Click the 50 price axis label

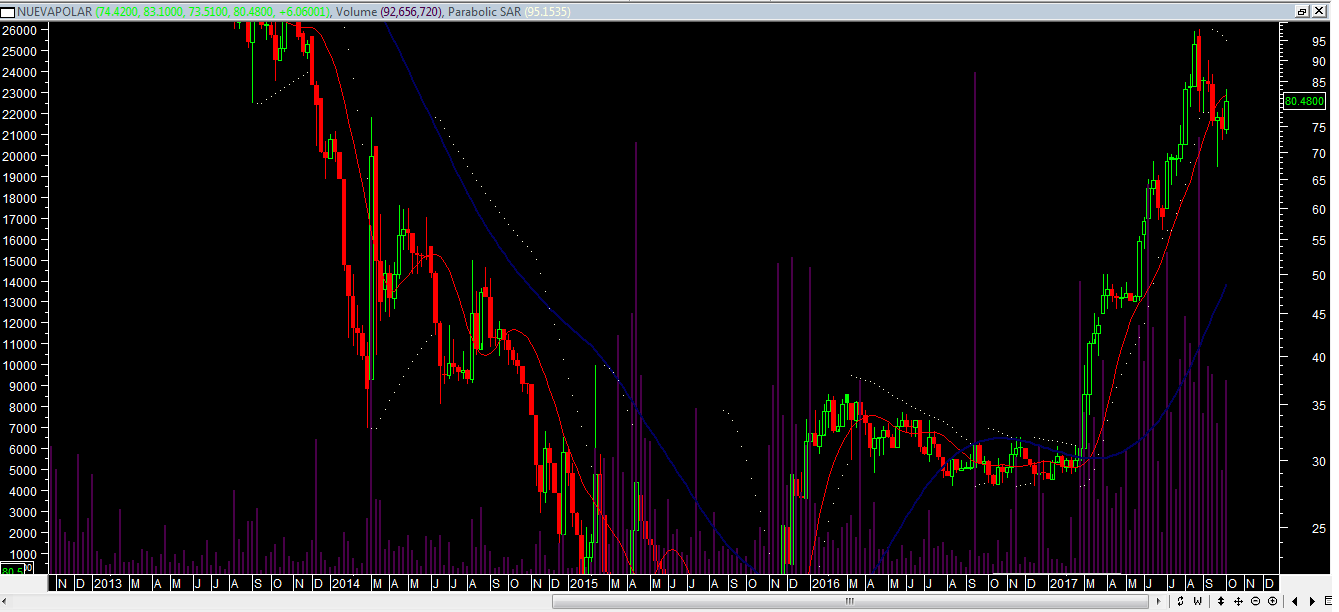tap(1319, 276)
